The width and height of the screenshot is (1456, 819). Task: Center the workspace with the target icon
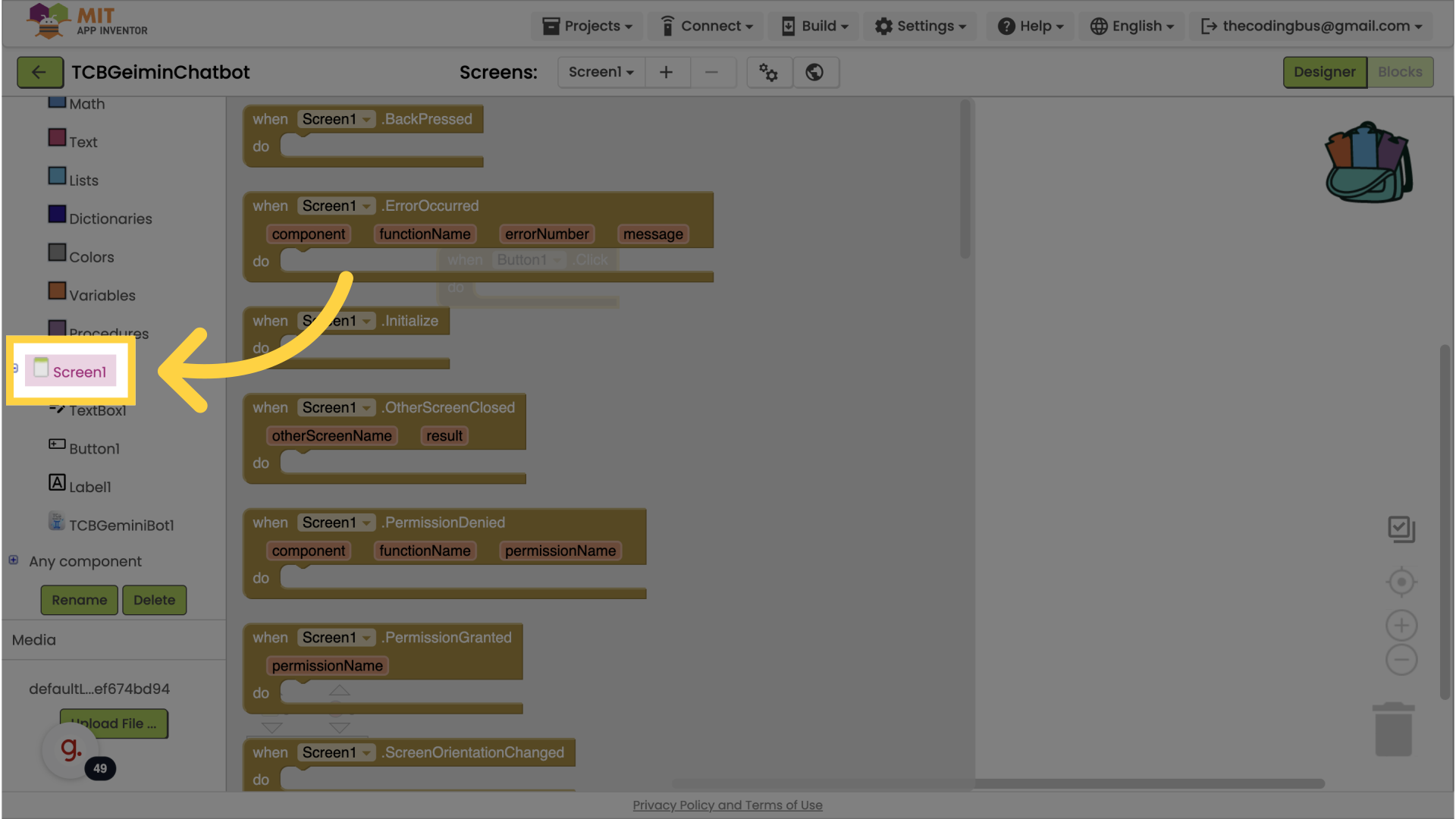point(1401,582)
